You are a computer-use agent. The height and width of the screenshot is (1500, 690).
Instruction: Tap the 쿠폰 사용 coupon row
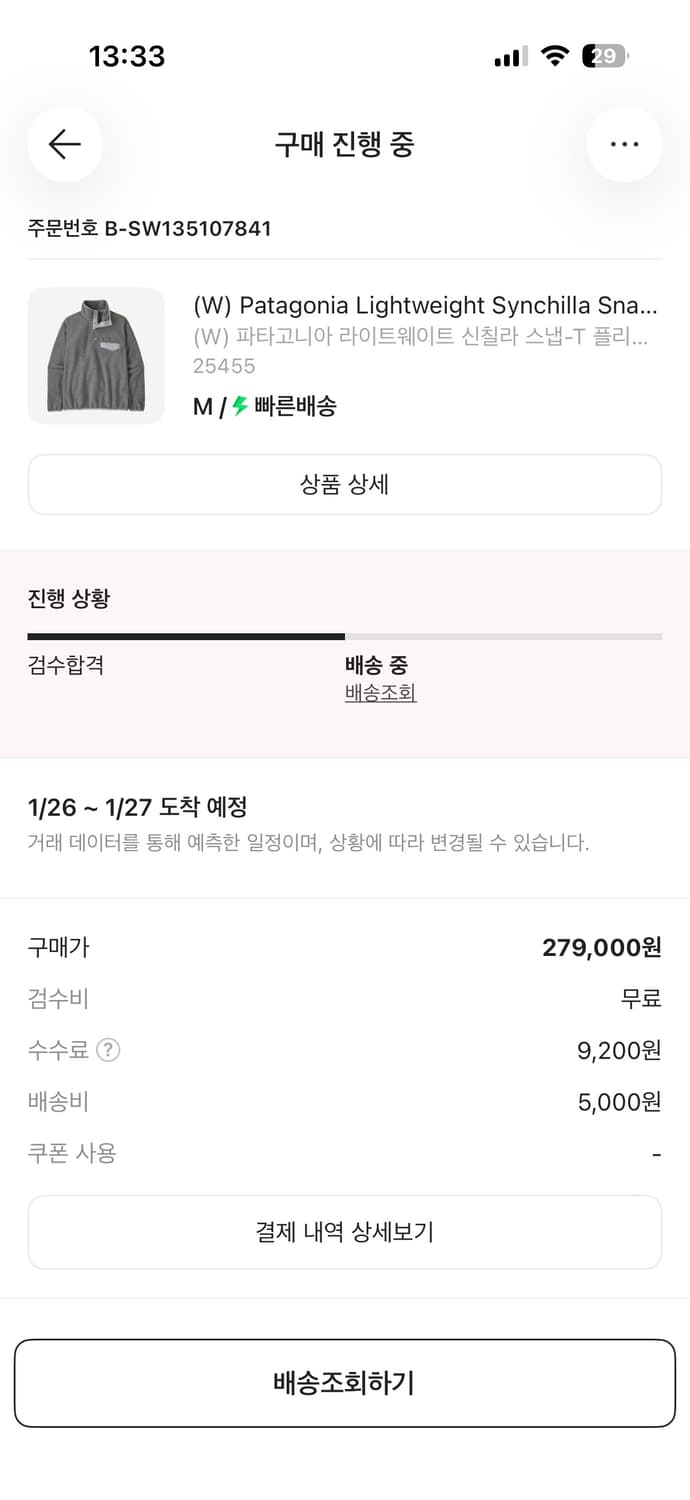58,1153
